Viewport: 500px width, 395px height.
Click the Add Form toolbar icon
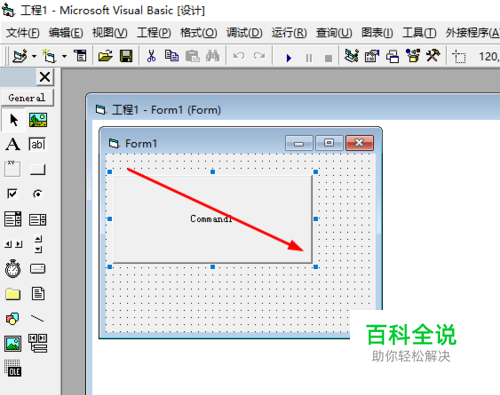coord(49,56)
